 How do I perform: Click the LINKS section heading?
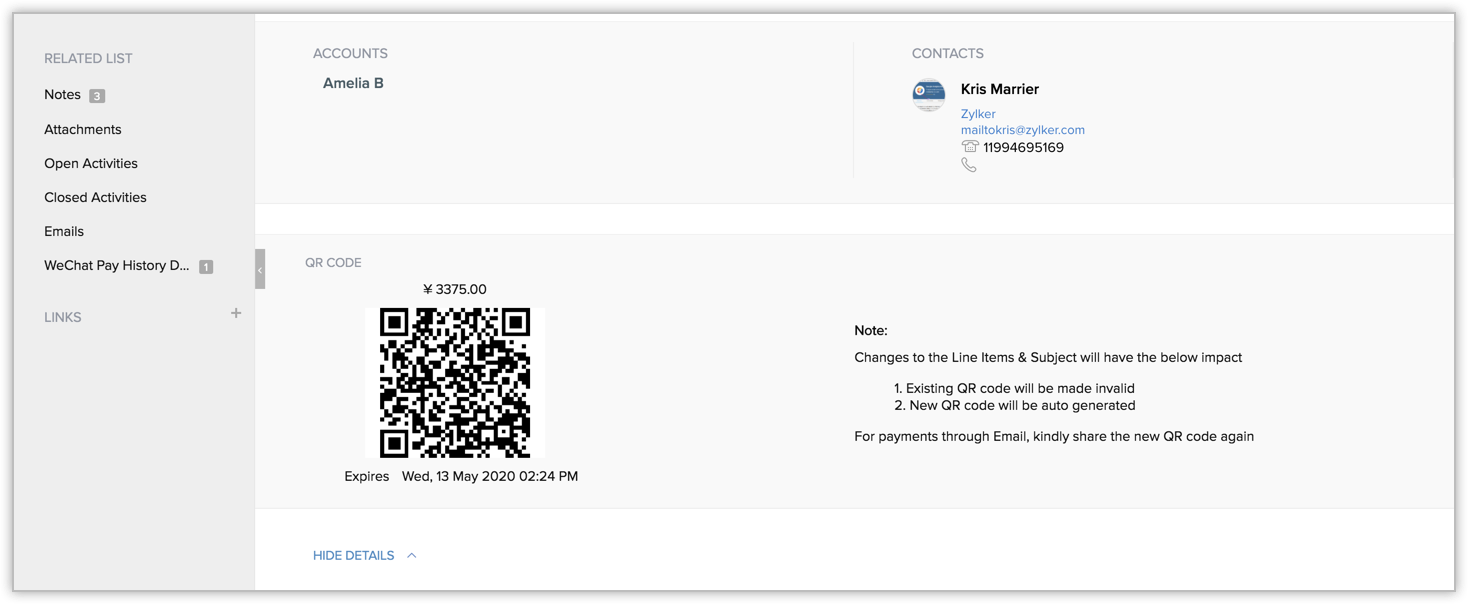tap(63, 317)
